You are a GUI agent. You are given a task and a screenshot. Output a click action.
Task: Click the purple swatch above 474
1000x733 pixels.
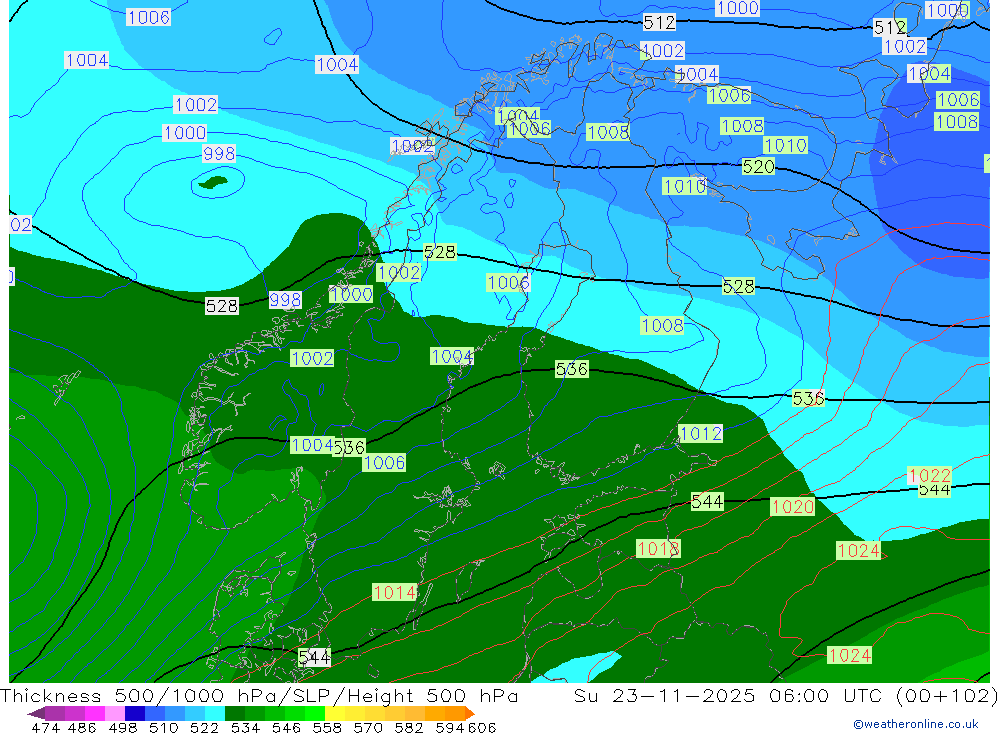pyautogui.click(x=55, y=714)
